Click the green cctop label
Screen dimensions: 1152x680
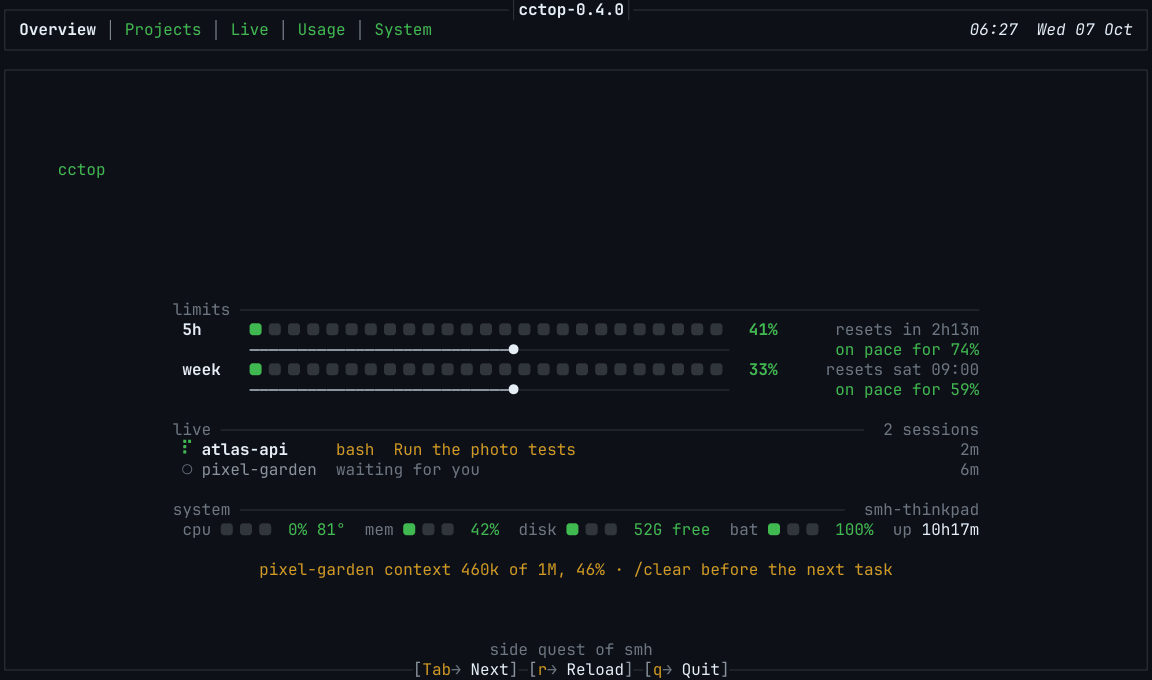[x=82, y=170]
